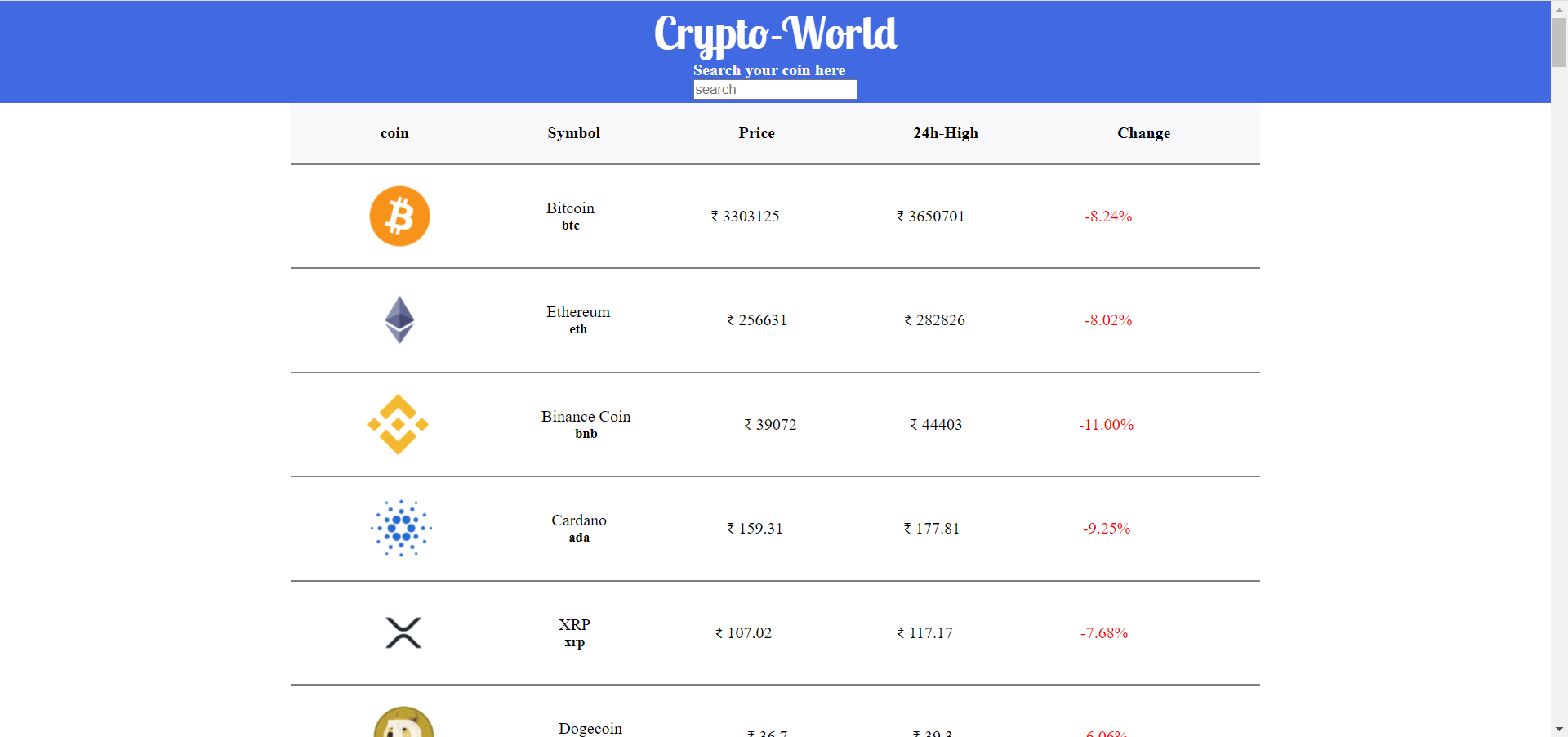Screen dimensions: 1568x737
Task: Click the Bitcoin logo icon
Action: [399, 217]
